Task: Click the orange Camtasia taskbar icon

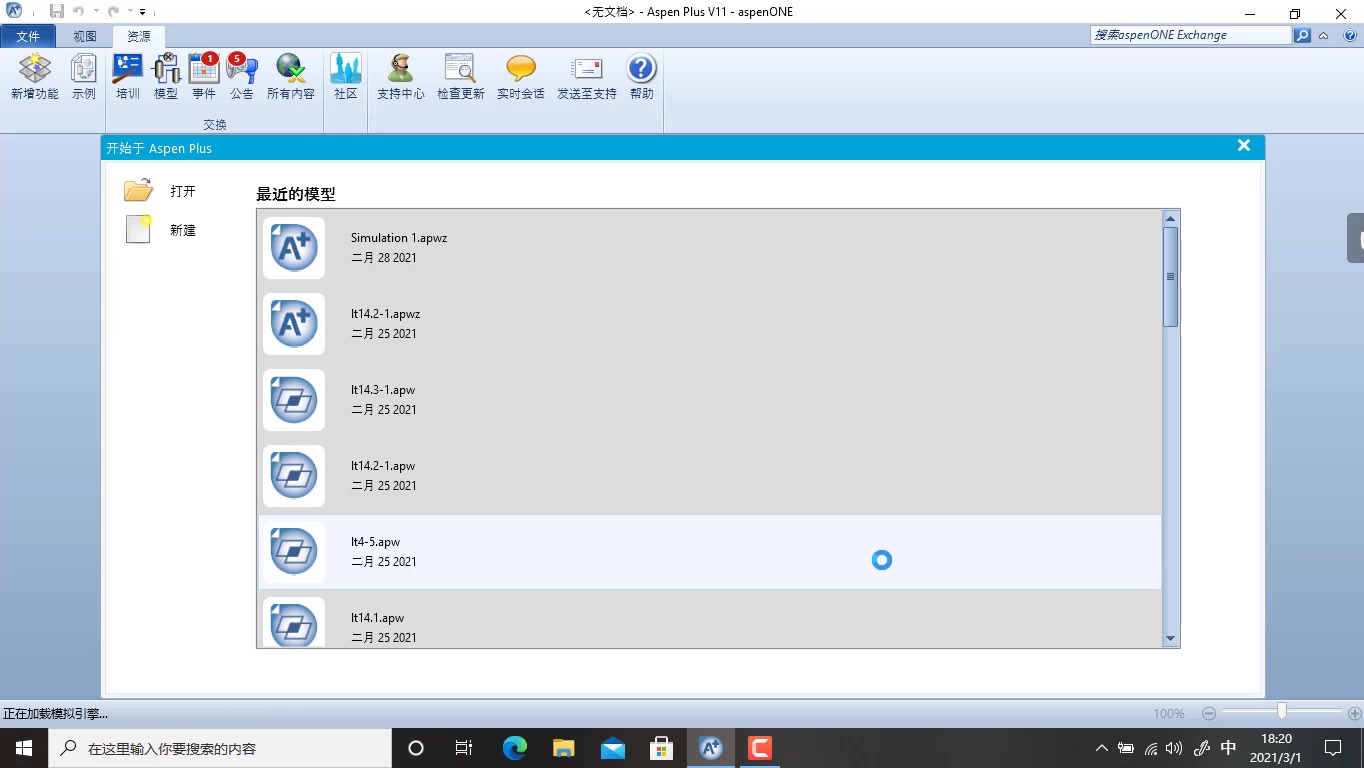Action: coord(760,748)
